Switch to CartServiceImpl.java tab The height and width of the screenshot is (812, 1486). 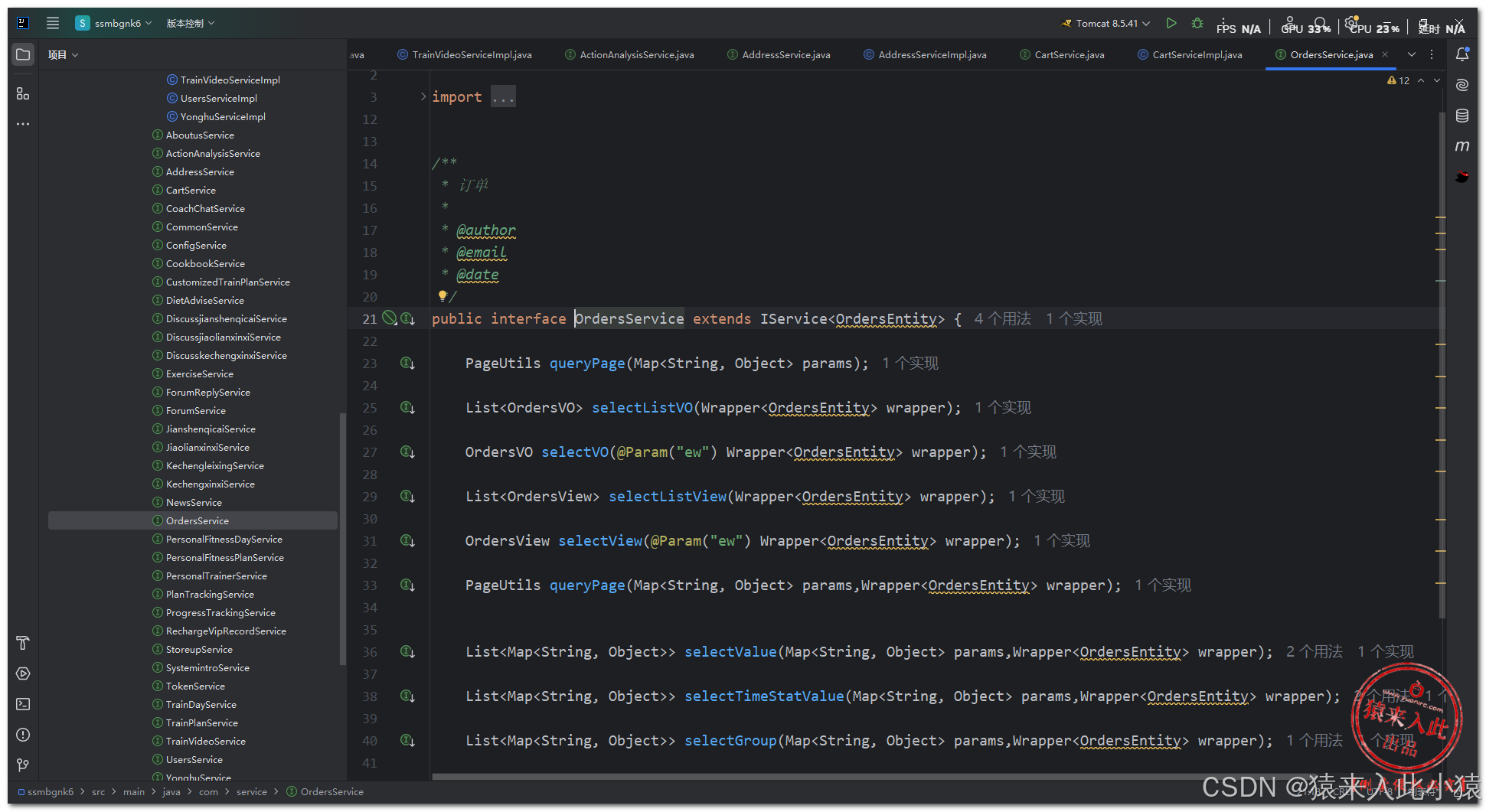coord(1190,54)
